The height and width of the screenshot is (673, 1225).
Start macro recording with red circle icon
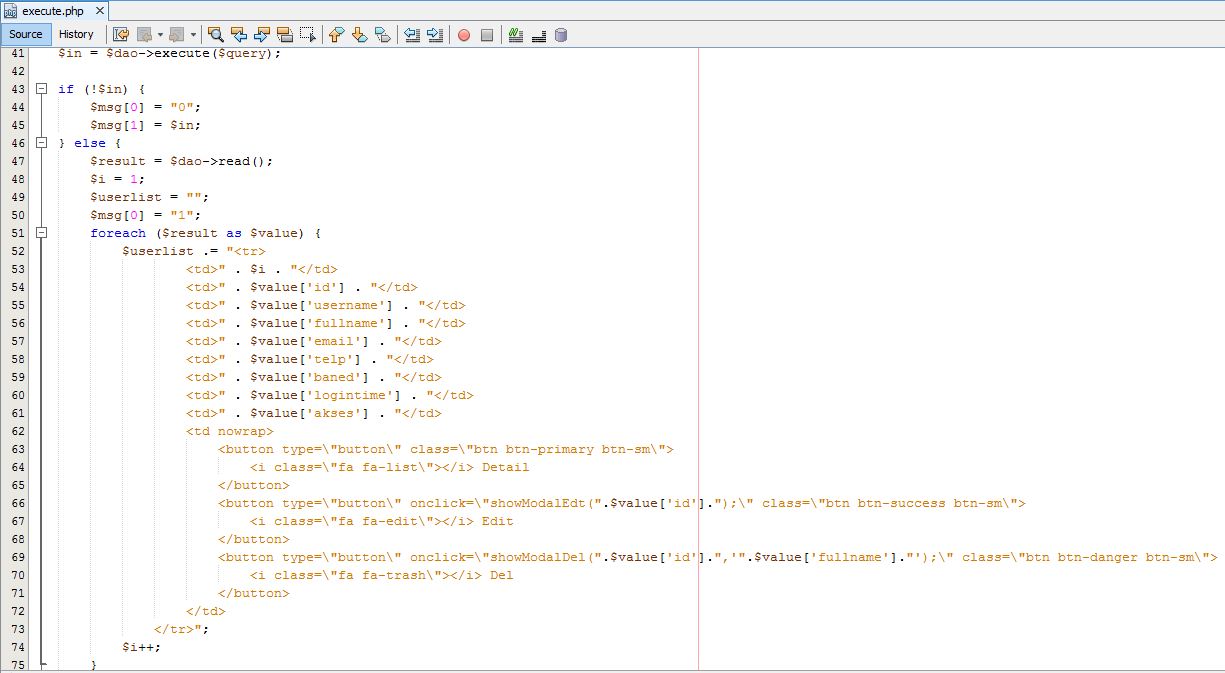coord(463,34)
